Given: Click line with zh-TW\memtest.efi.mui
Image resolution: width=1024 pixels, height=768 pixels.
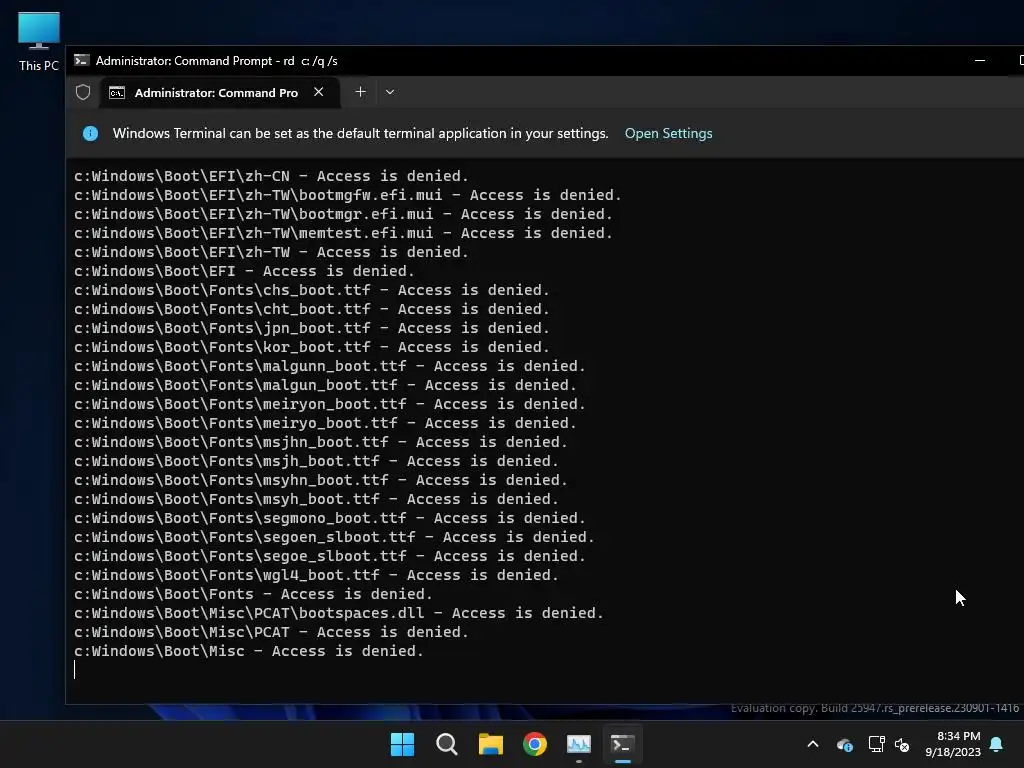Looking at the screenshot, I should click(343, 233).
